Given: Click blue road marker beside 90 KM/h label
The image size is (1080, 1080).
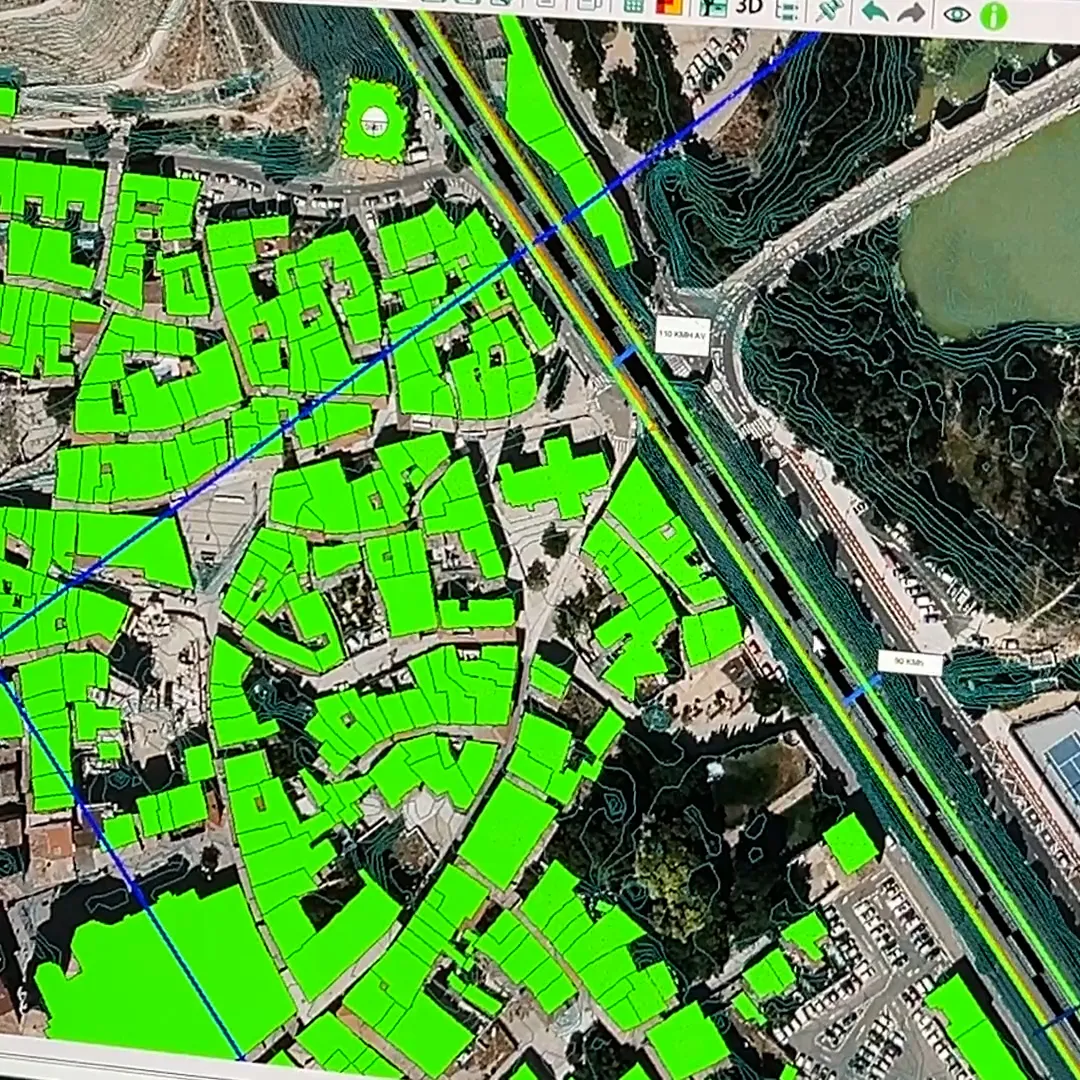Looking at the screenshot, I should click(860, 690).
